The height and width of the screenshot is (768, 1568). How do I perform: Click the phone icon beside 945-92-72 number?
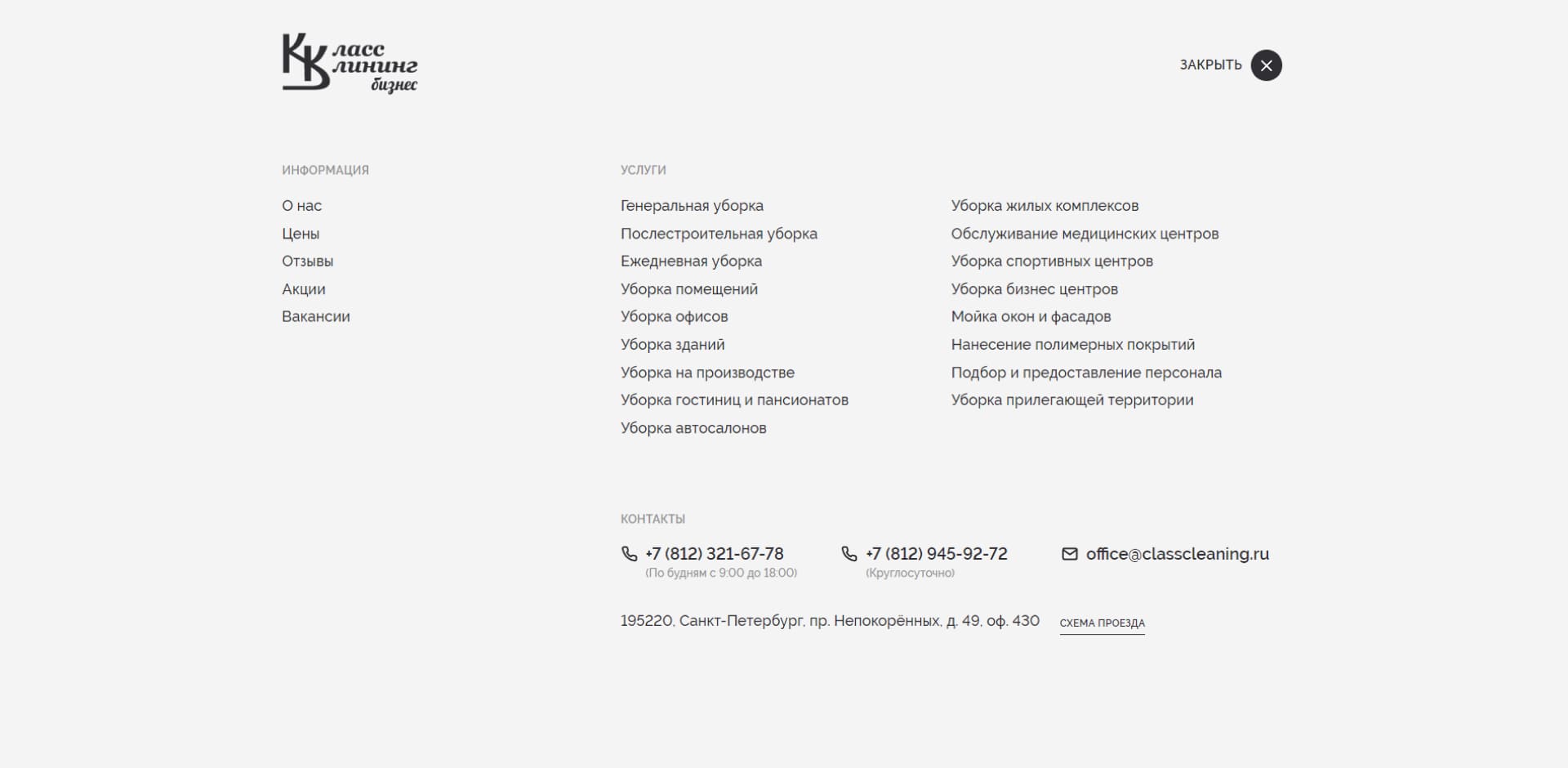pos(849,554)
